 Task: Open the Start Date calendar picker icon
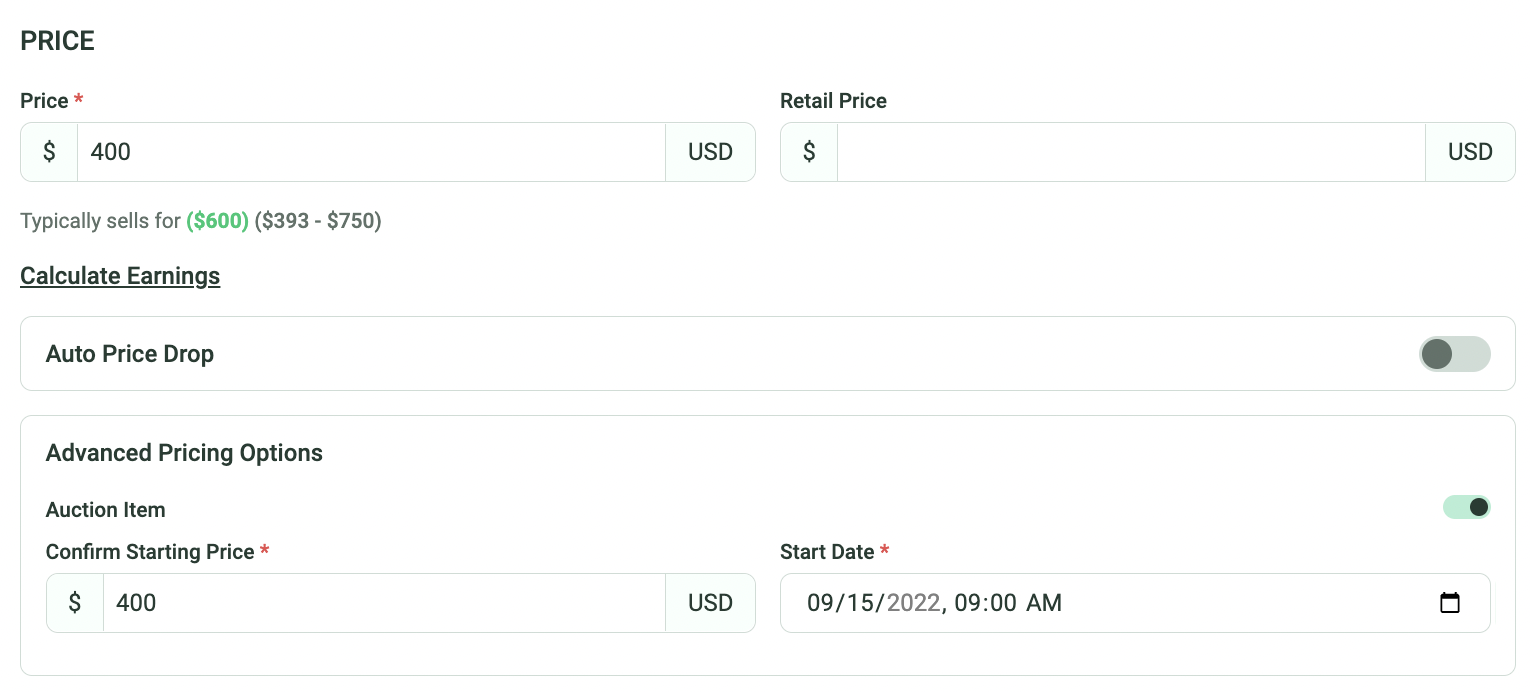coord(1449,603)
